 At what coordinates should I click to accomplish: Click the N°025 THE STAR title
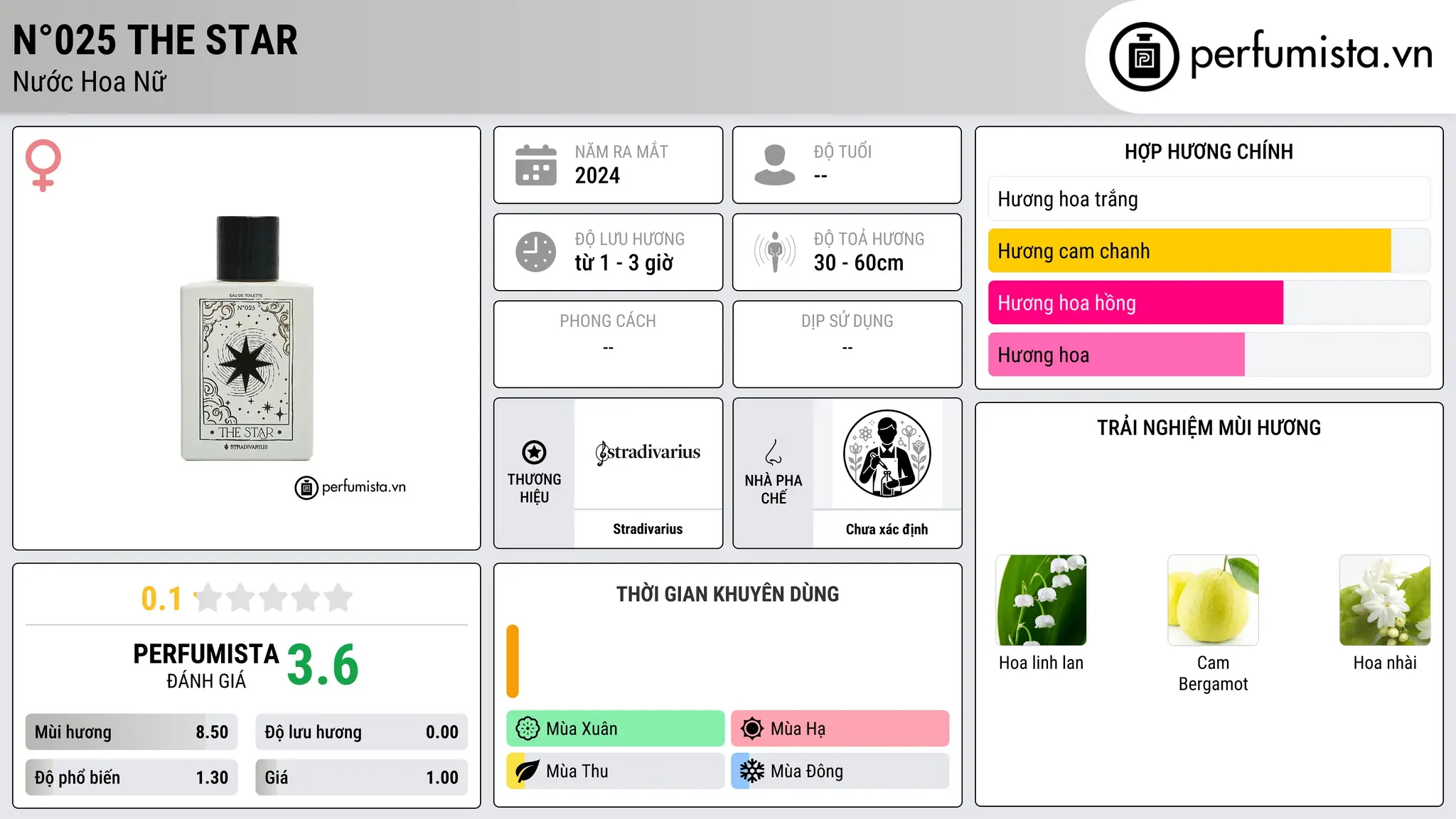[x=155, y=41]
